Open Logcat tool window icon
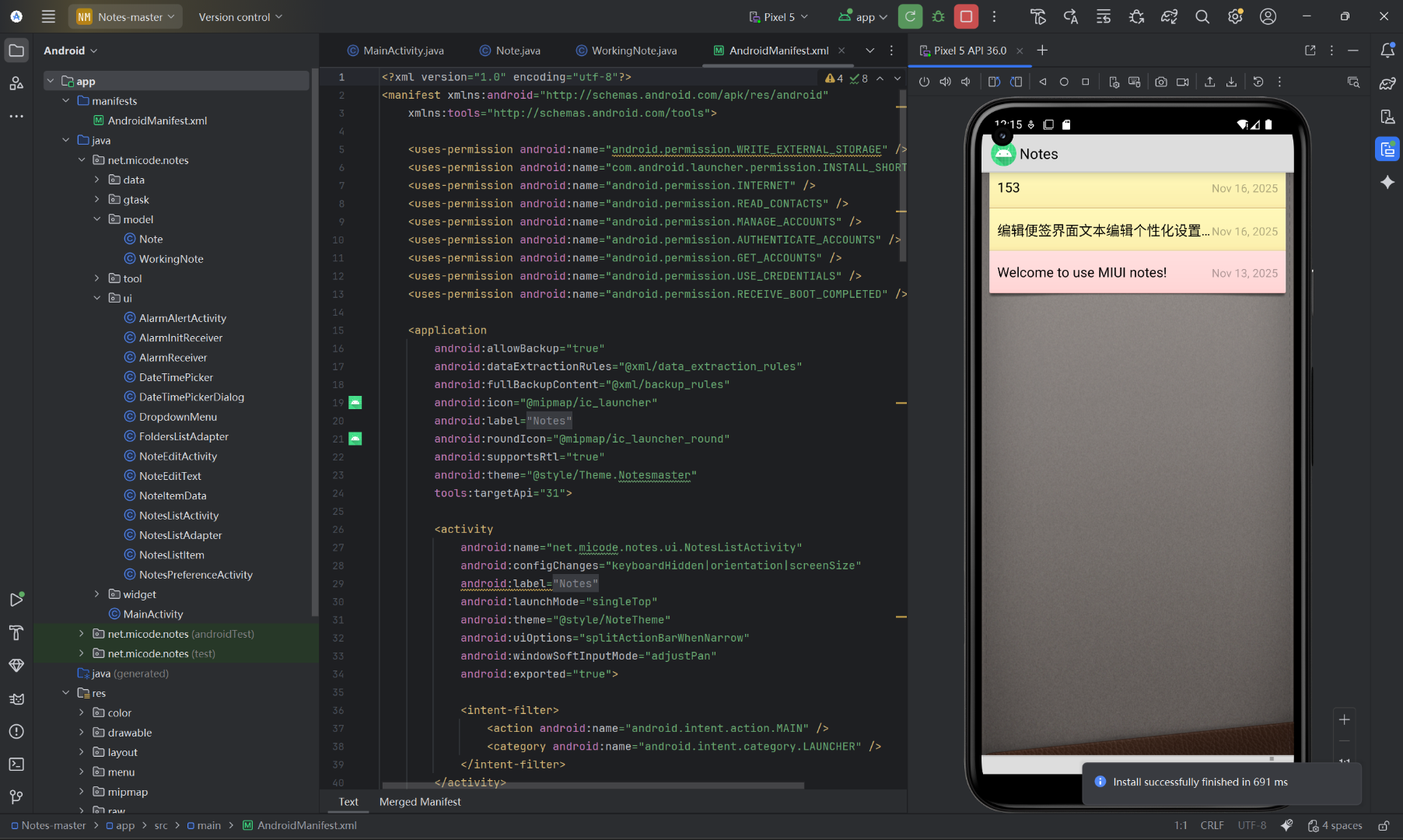The image size is (1403, 840). tap(16, 698)
